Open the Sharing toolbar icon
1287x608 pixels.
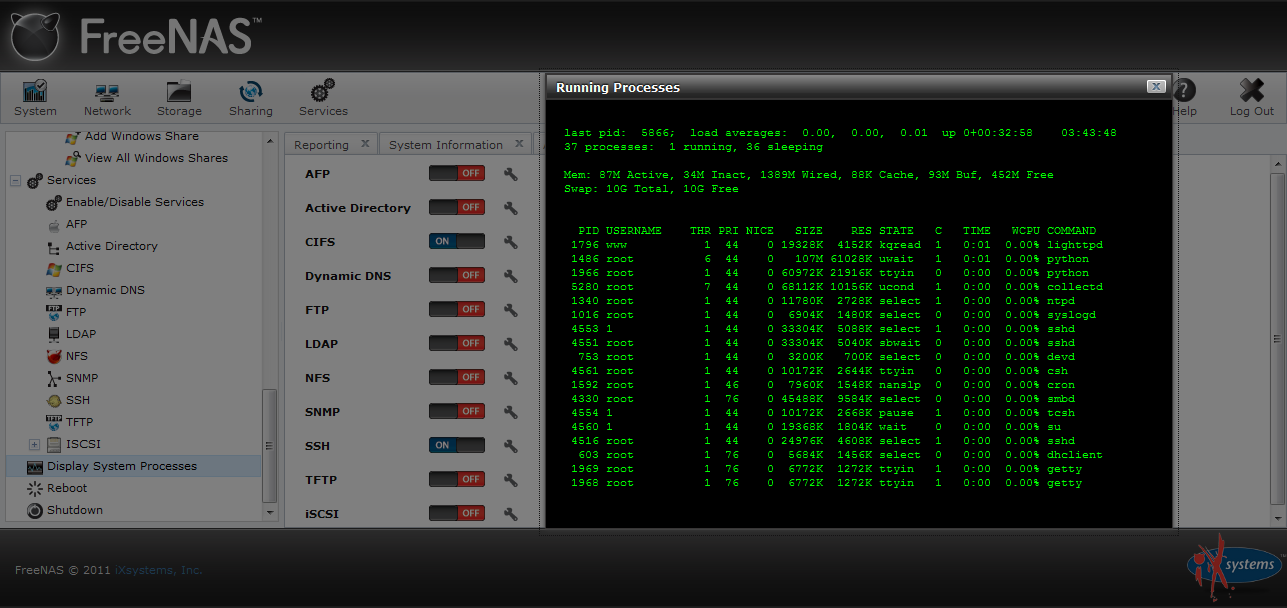click(x=250, y=98)
